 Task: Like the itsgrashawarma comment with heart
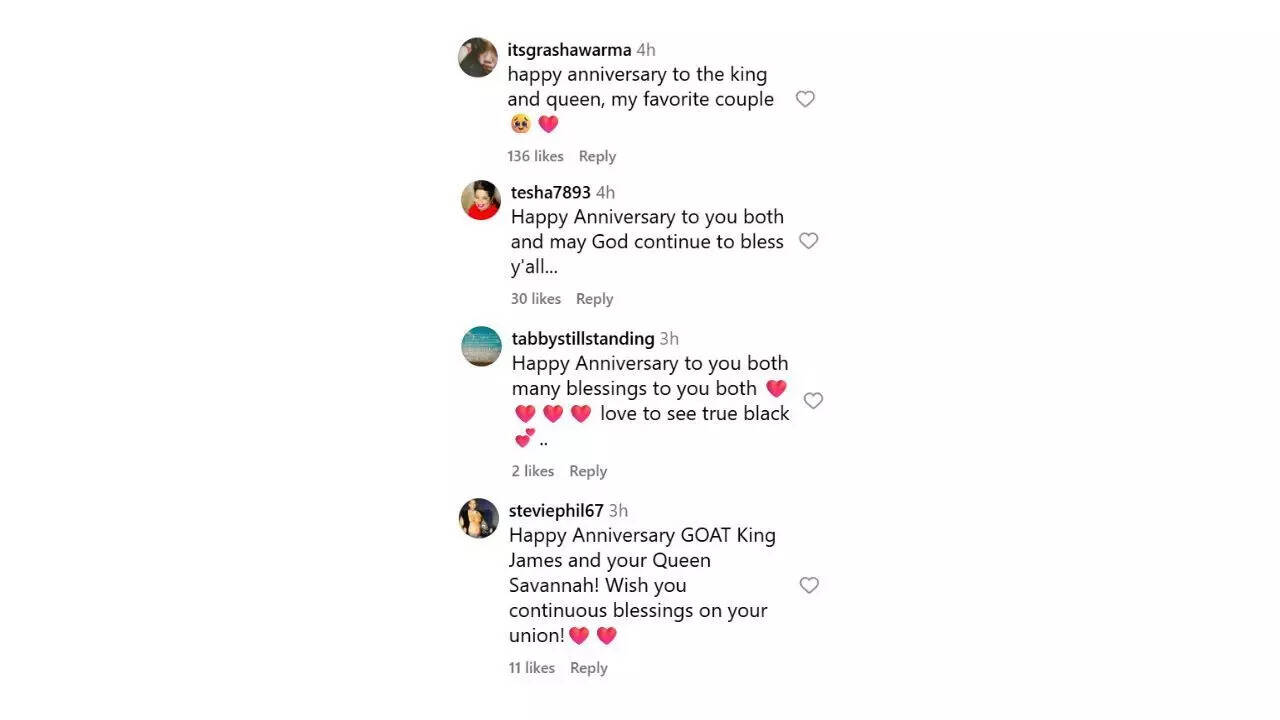805,99
